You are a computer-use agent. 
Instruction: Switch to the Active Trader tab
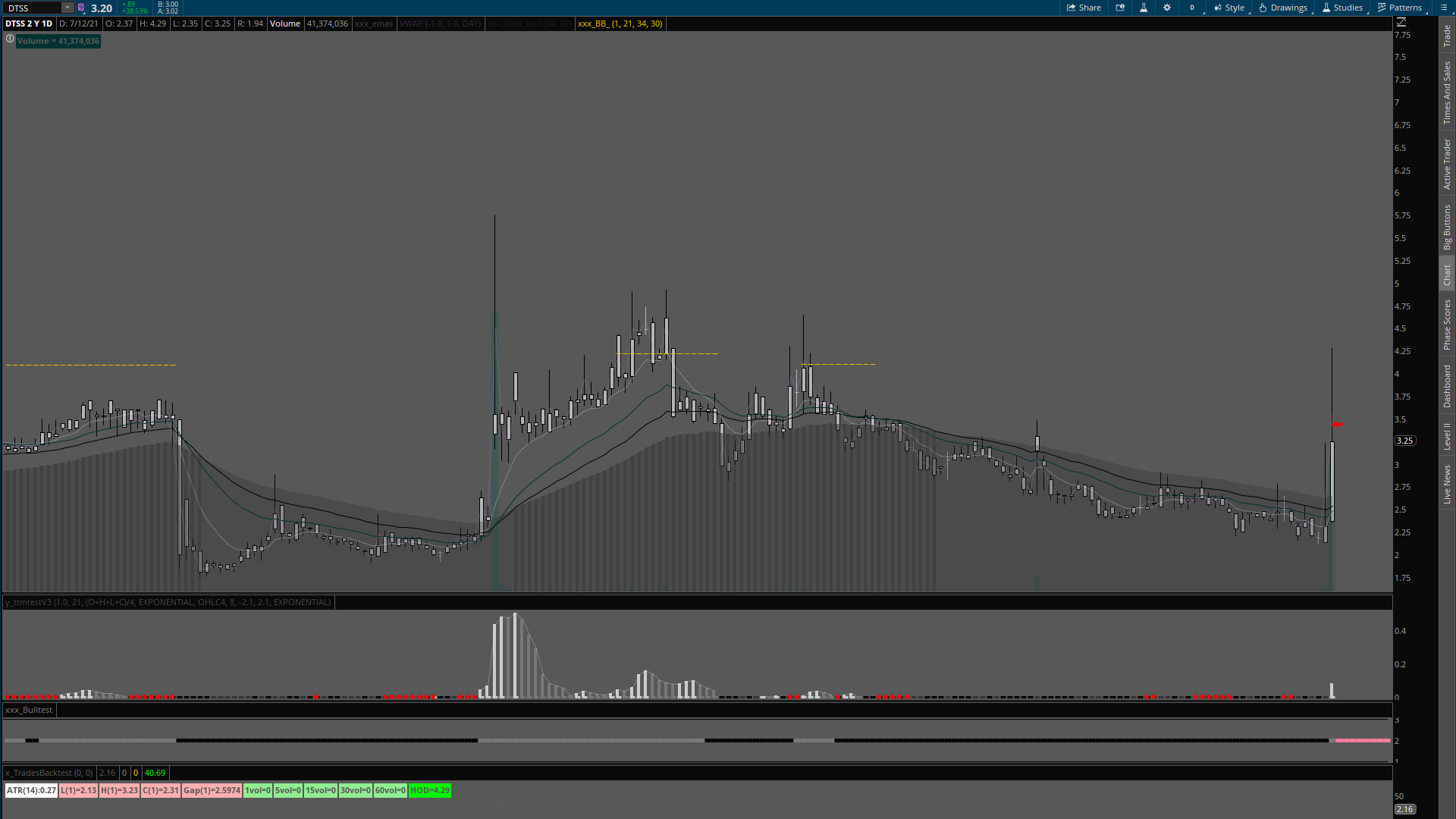pyautogui.click(x=1447, y=163)
